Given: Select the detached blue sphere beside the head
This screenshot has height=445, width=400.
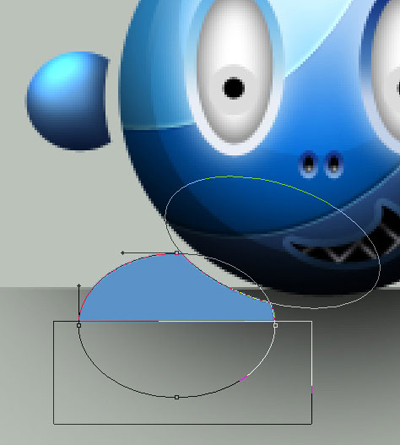Looking at the screenshot, I should click(68, 100).
